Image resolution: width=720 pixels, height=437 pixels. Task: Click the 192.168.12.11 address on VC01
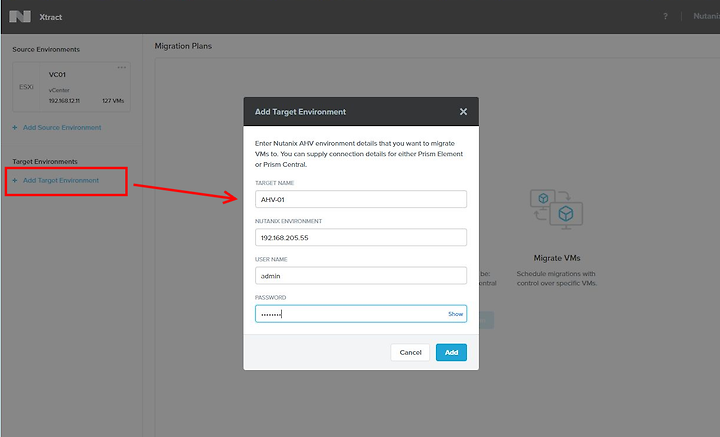pos(64,101)
